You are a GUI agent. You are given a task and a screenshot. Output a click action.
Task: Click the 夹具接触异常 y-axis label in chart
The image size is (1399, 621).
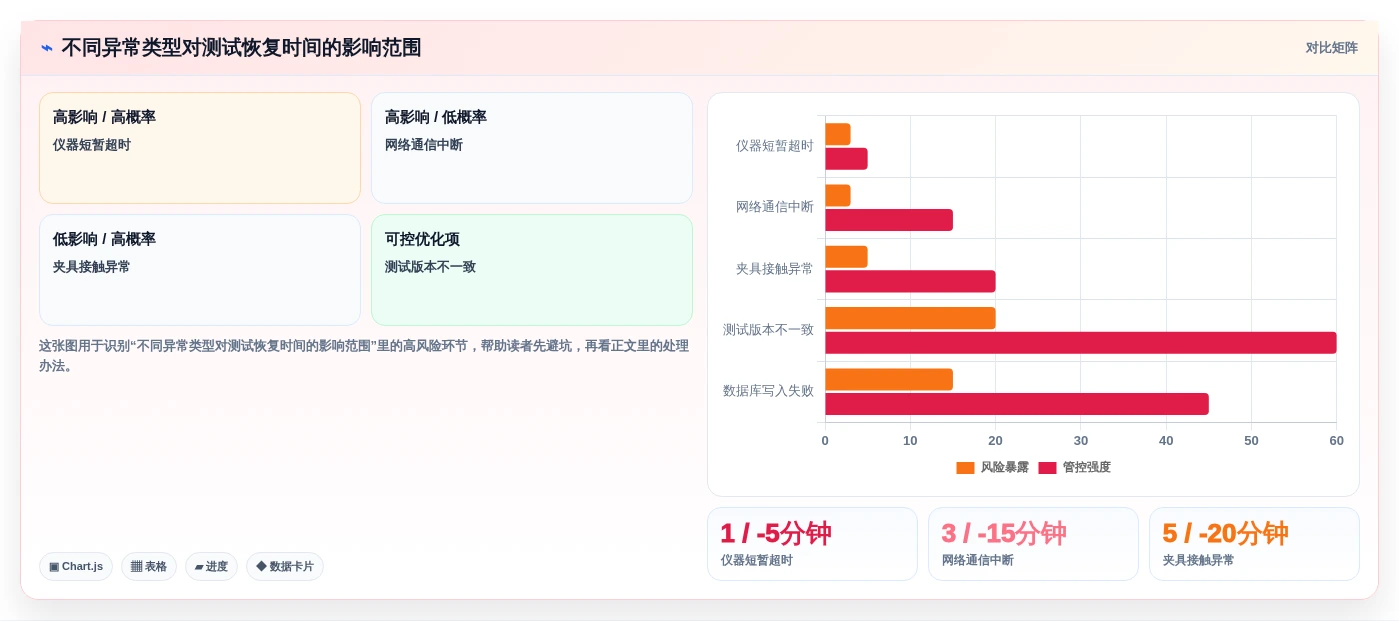[x=775, y=269]
